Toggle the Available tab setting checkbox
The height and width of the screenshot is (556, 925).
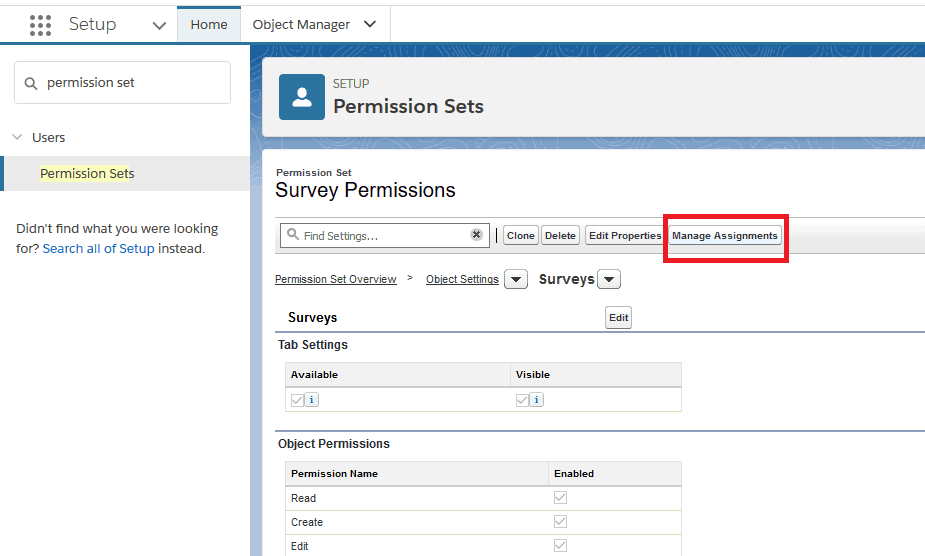point(297,400)
